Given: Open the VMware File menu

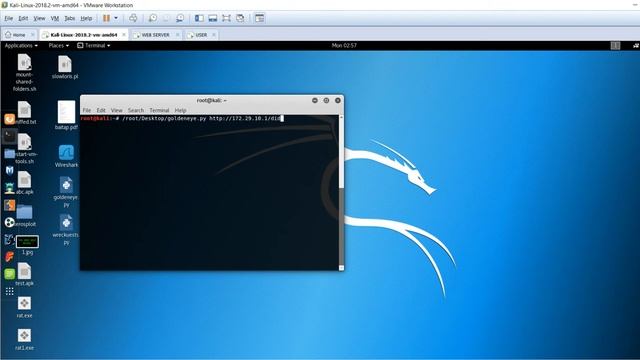Looking at the screenshot, I should pos(9,18).
